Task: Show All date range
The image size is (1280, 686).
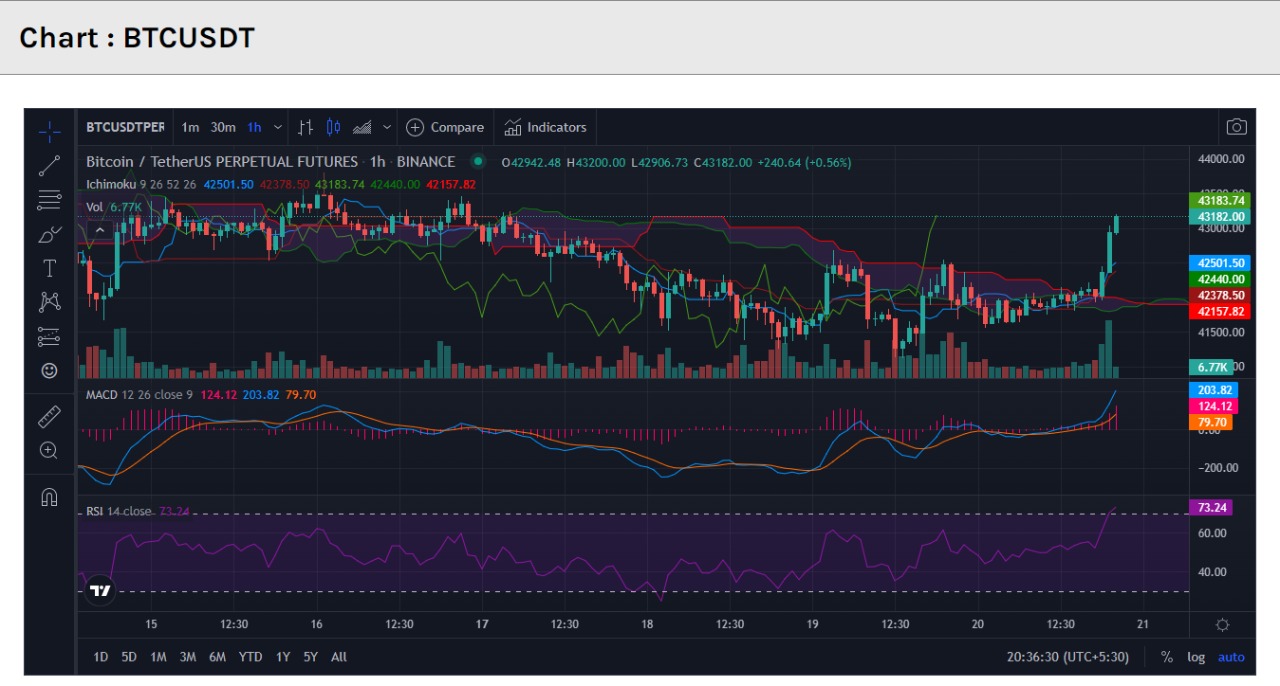Action: 339,657
